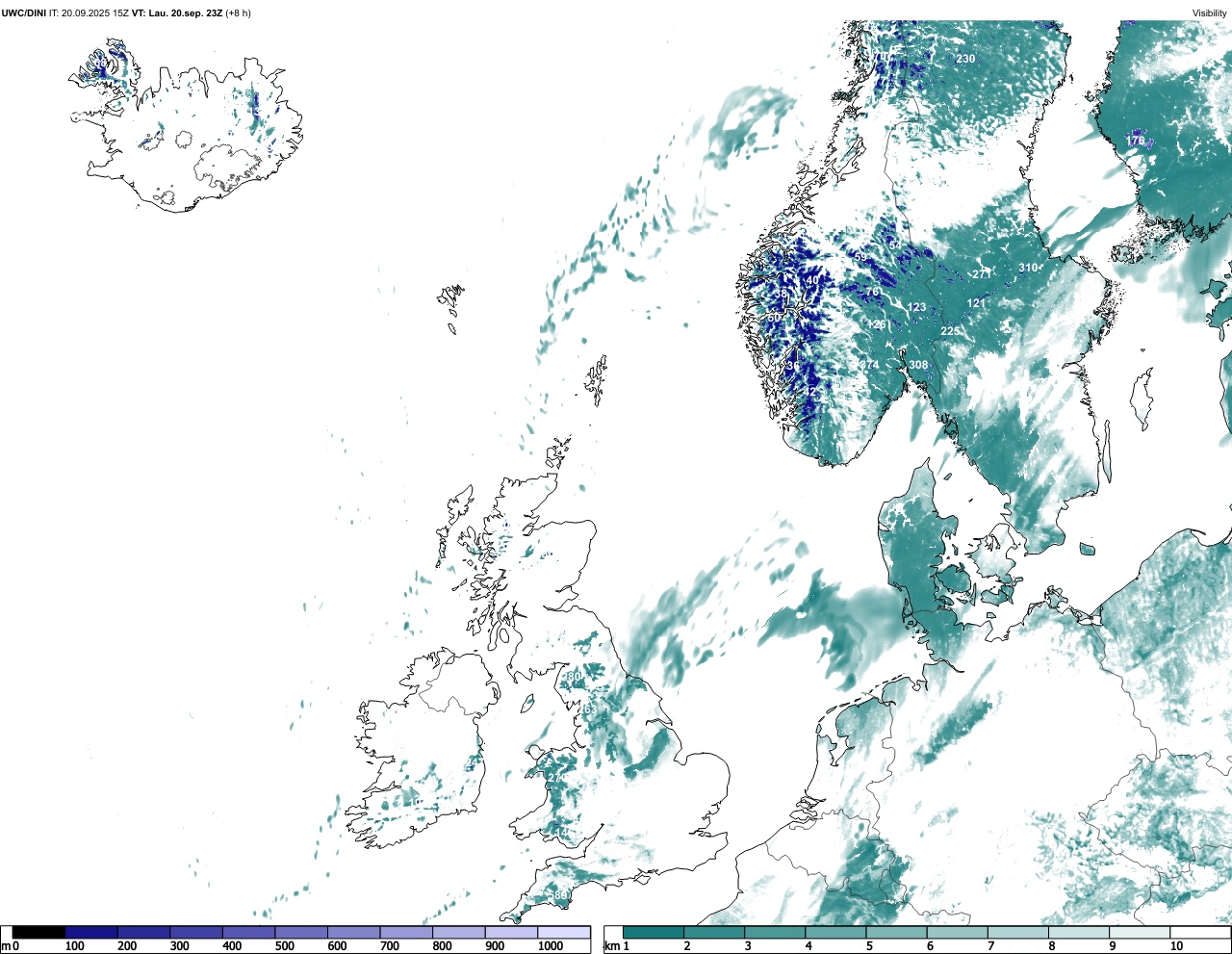Image resolution: width=1232 pixels, height=954 pixels.
Task: Click the black 0–100 m legend swatch
Action: 38,932
